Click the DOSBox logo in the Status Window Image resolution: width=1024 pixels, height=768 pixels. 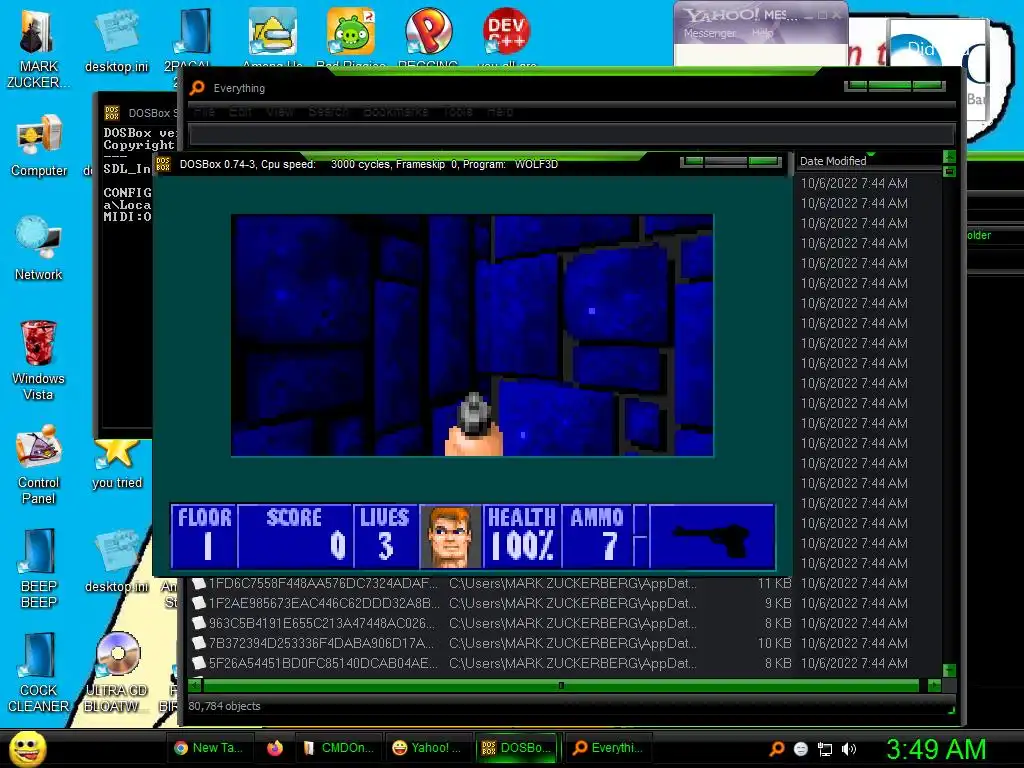(x=112, y=113)
